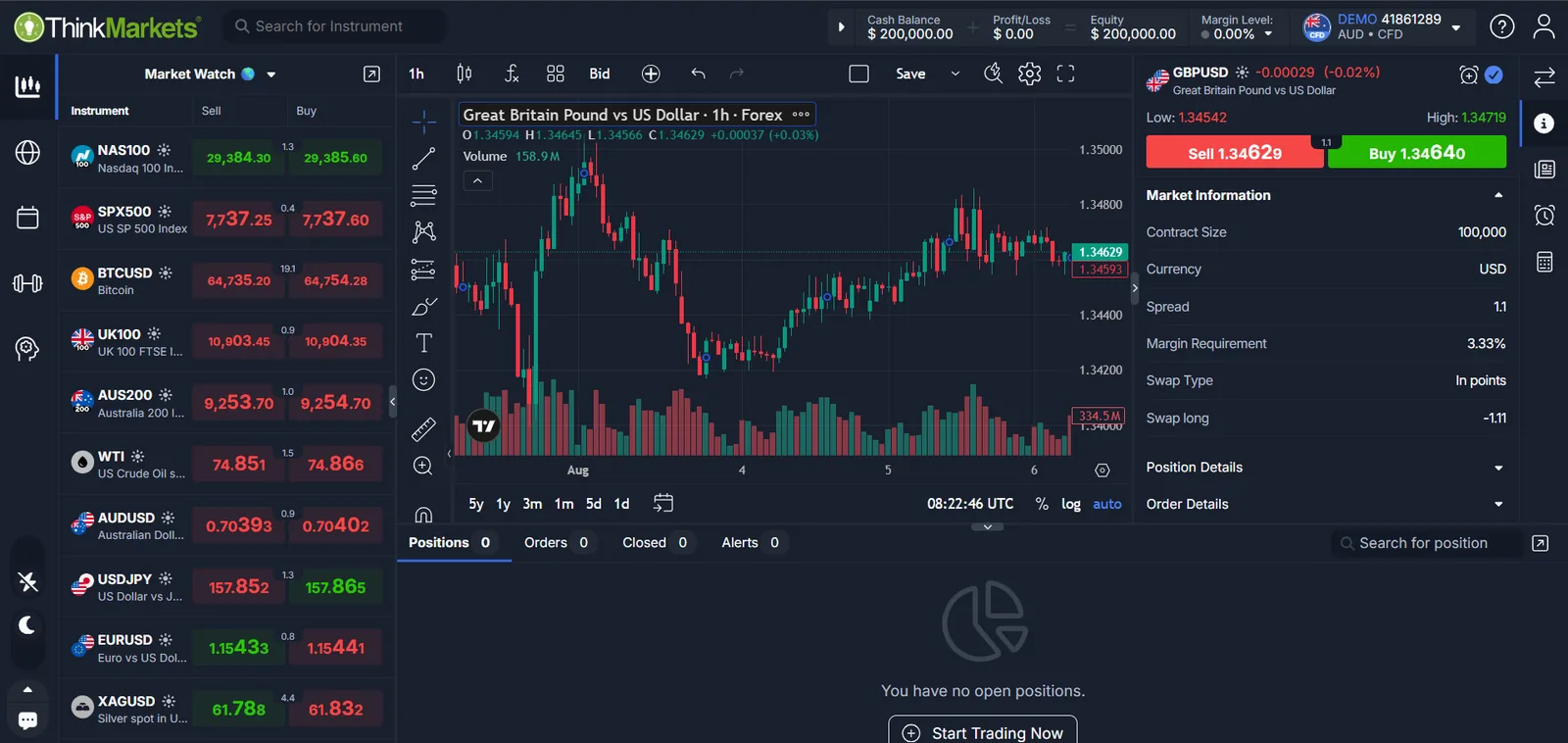Click the EURUSD buy price 1.15441

336,648
